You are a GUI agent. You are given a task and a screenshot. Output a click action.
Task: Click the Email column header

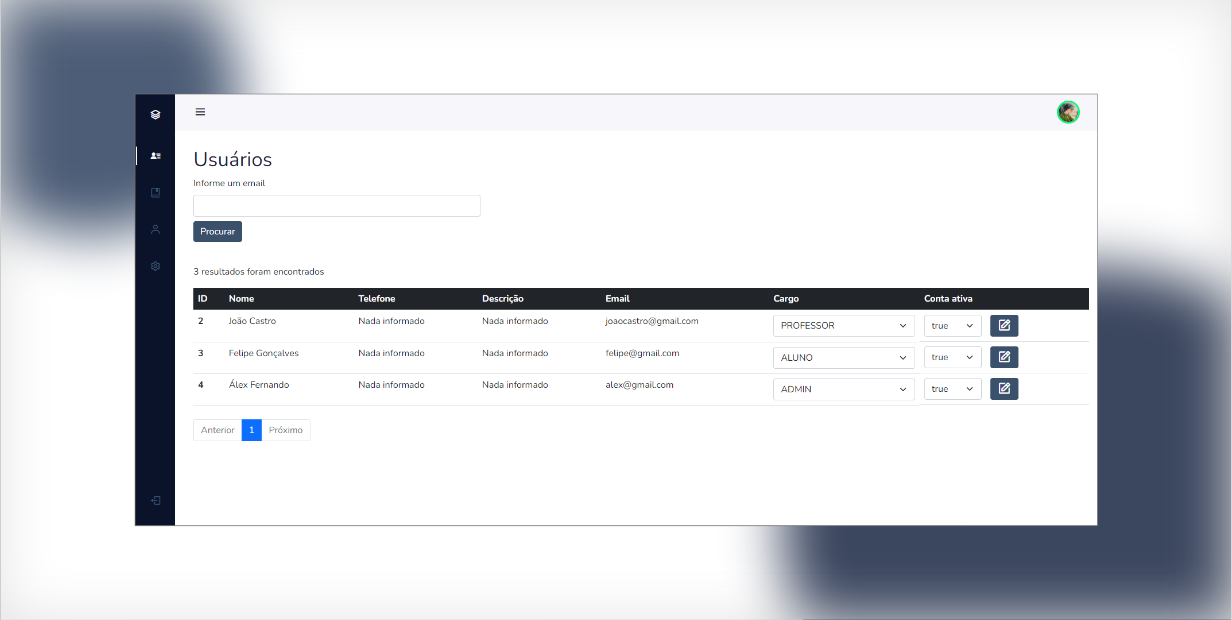point(617,299)
